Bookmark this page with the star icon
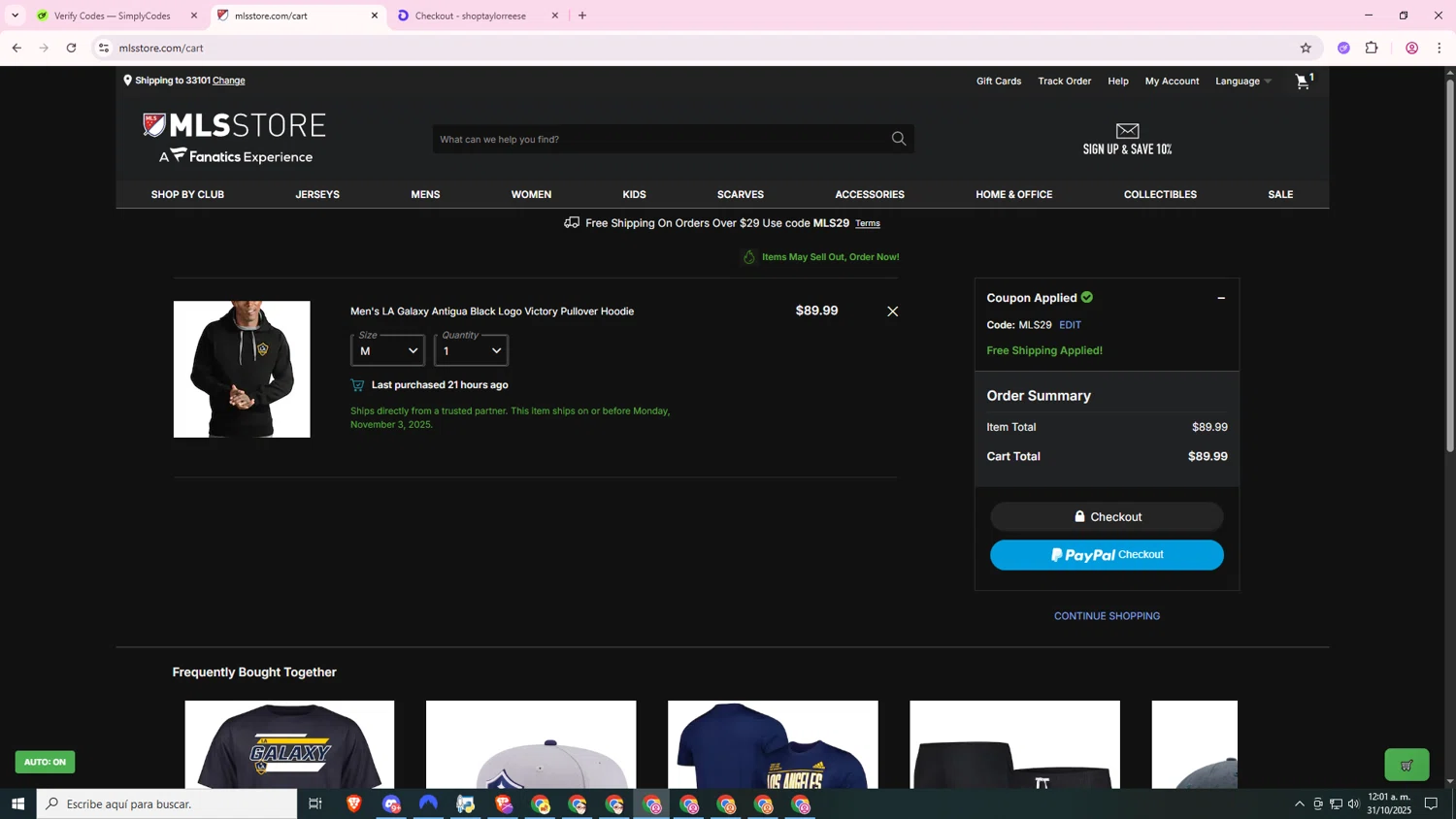This screenshot has height=819, width=1456. tap(1306, 48)
